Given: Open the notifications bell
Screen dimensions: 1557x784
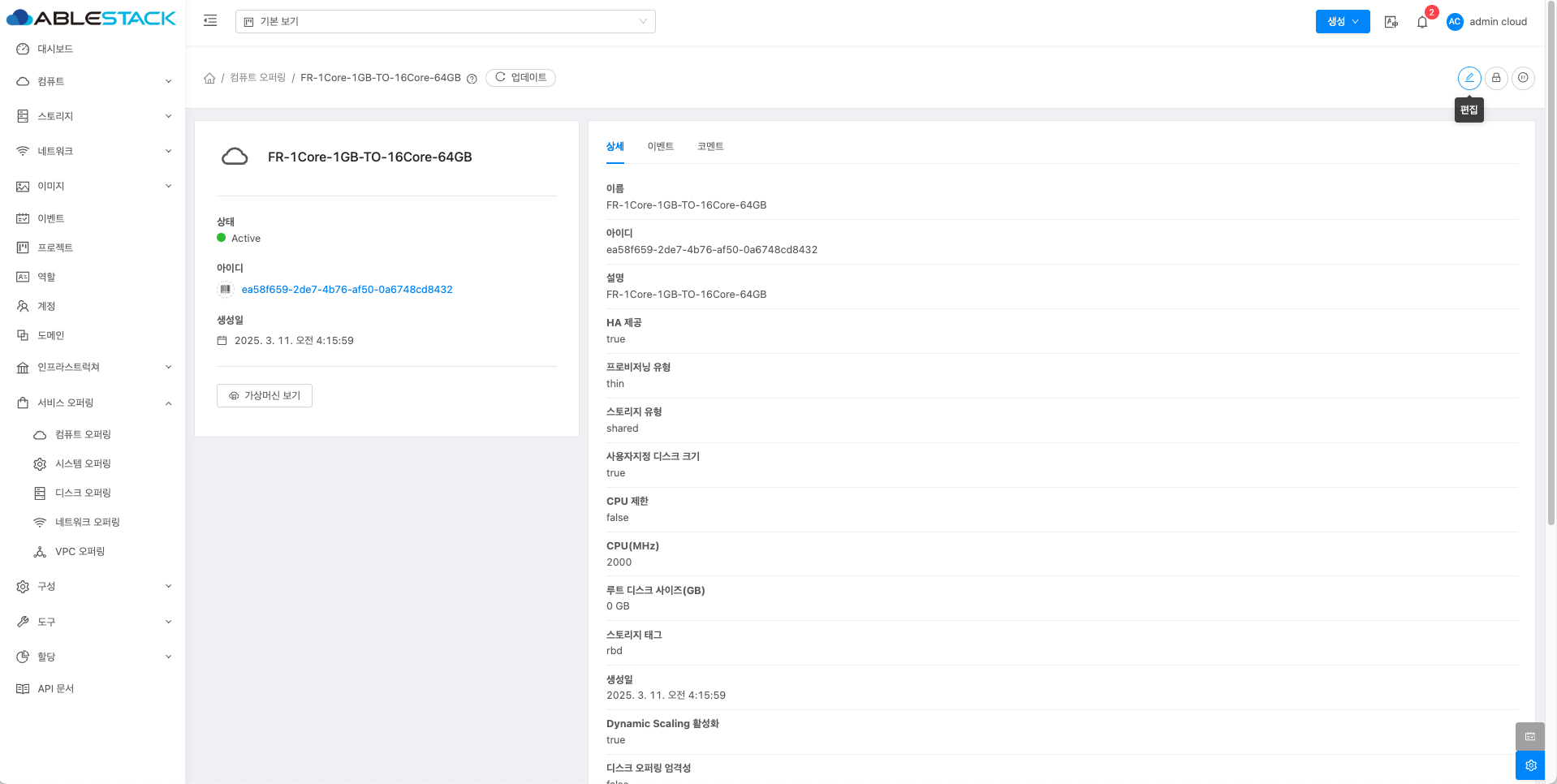Looking at the screenshot, I should tap(1422, 22).
